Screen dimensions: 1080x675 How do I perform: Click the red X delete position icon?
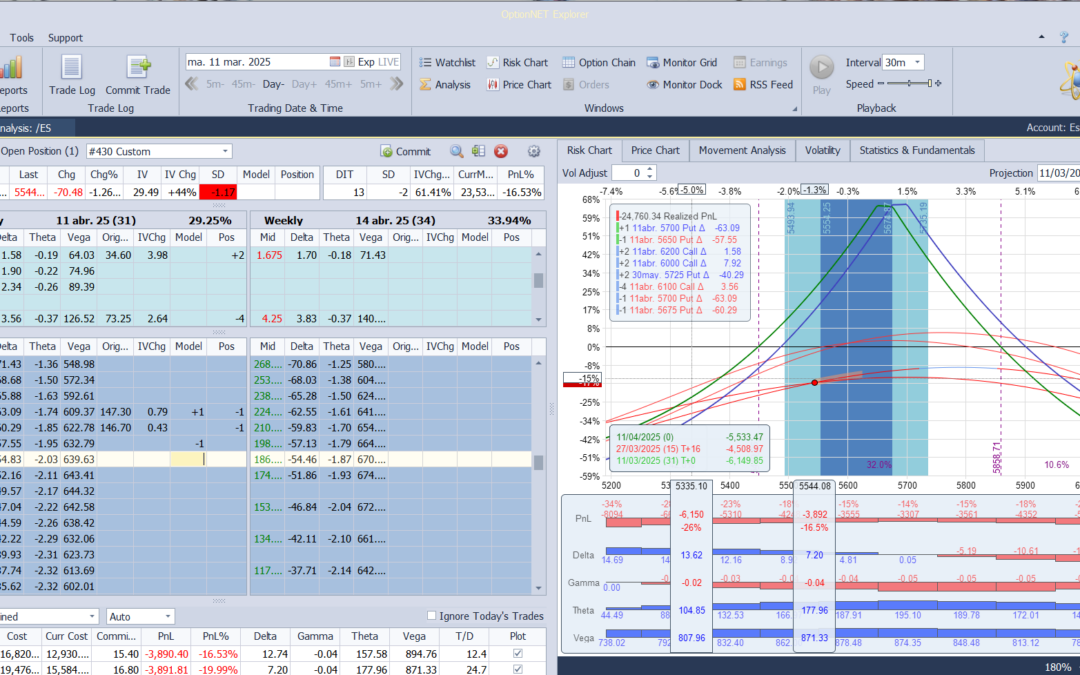[x=501, y=152]
